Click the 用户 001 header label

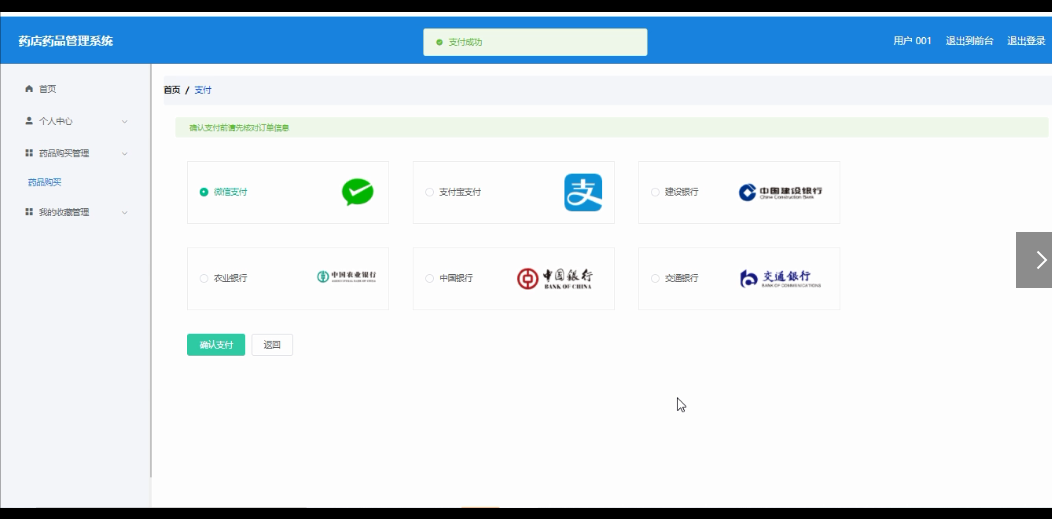pos(912,41)
